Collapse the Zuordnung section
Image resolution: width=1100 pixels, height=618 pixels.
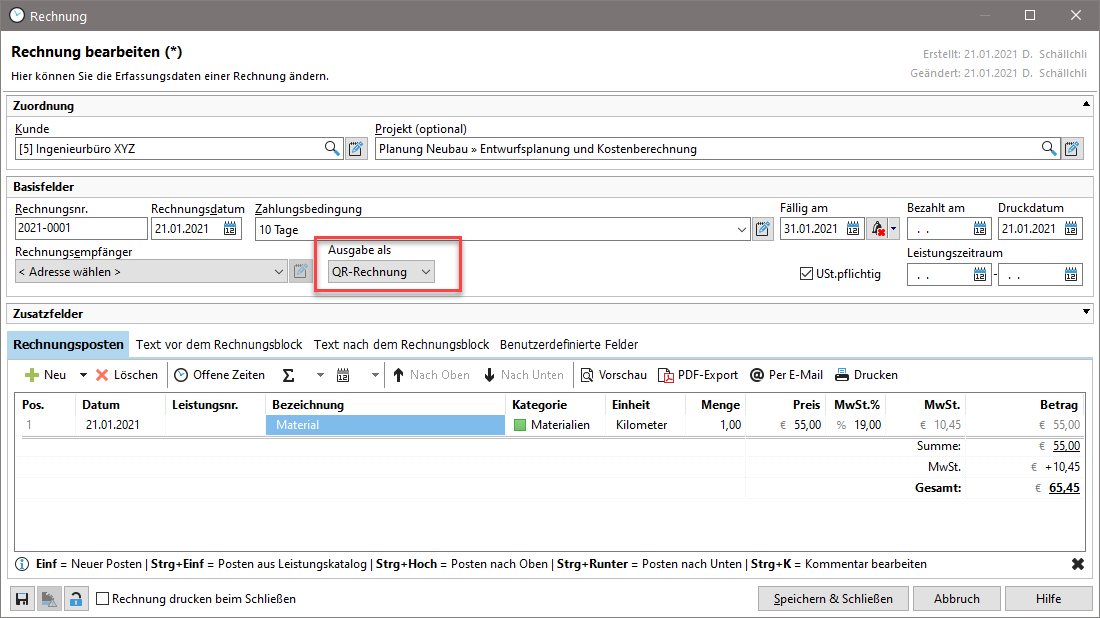click(x=1086, y=105)
